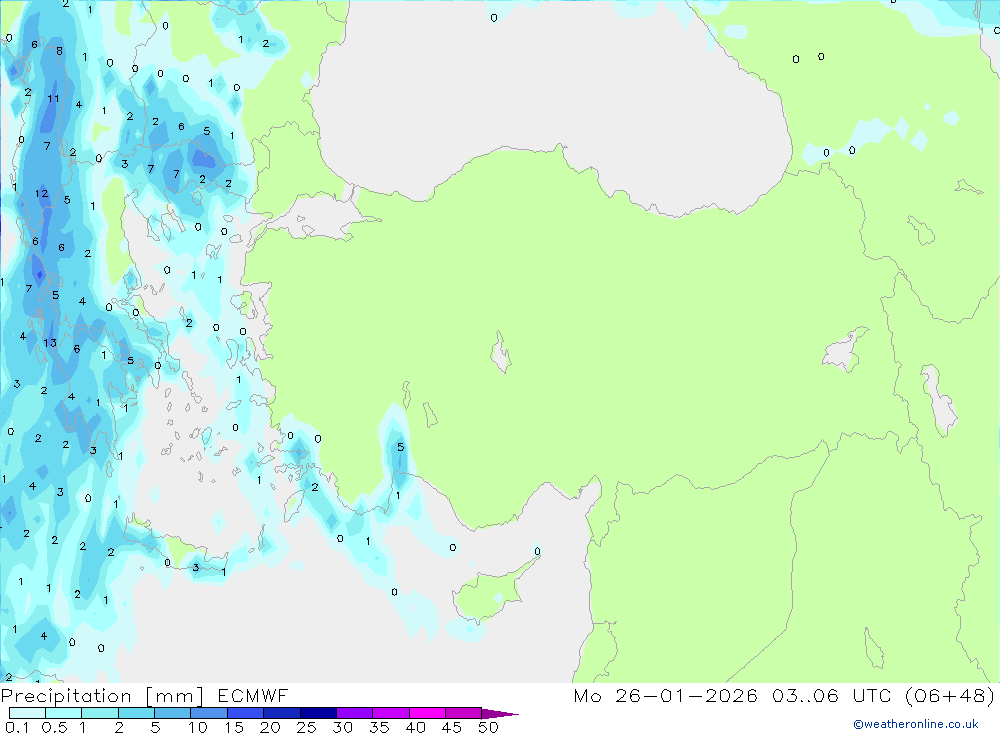Pick the 10–15 mm legend color swatch
The image size is (1000, 733).
click(x=209, y=713)
